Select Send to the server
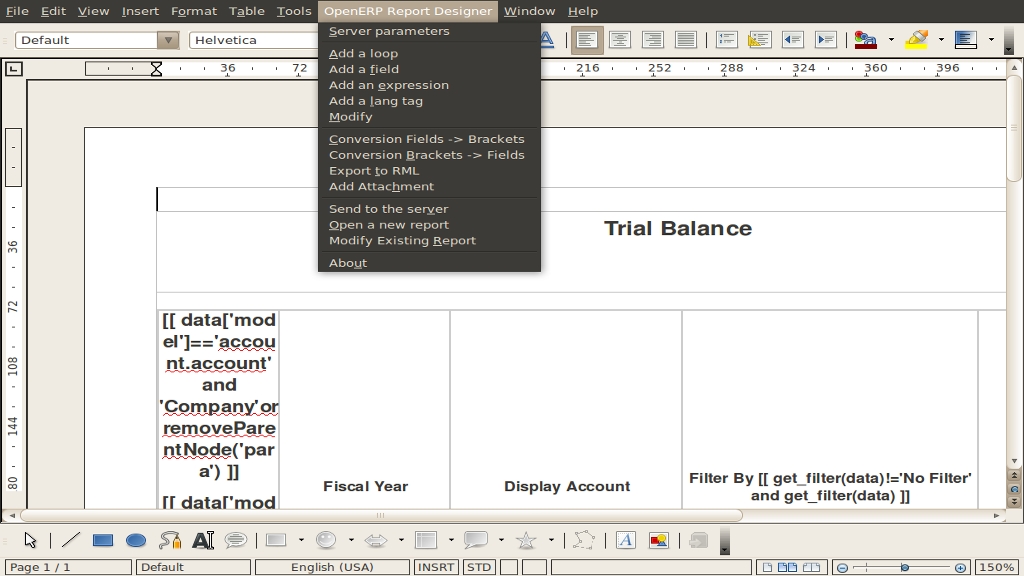Screen dimensions: 1024x576 pos(388,209)
